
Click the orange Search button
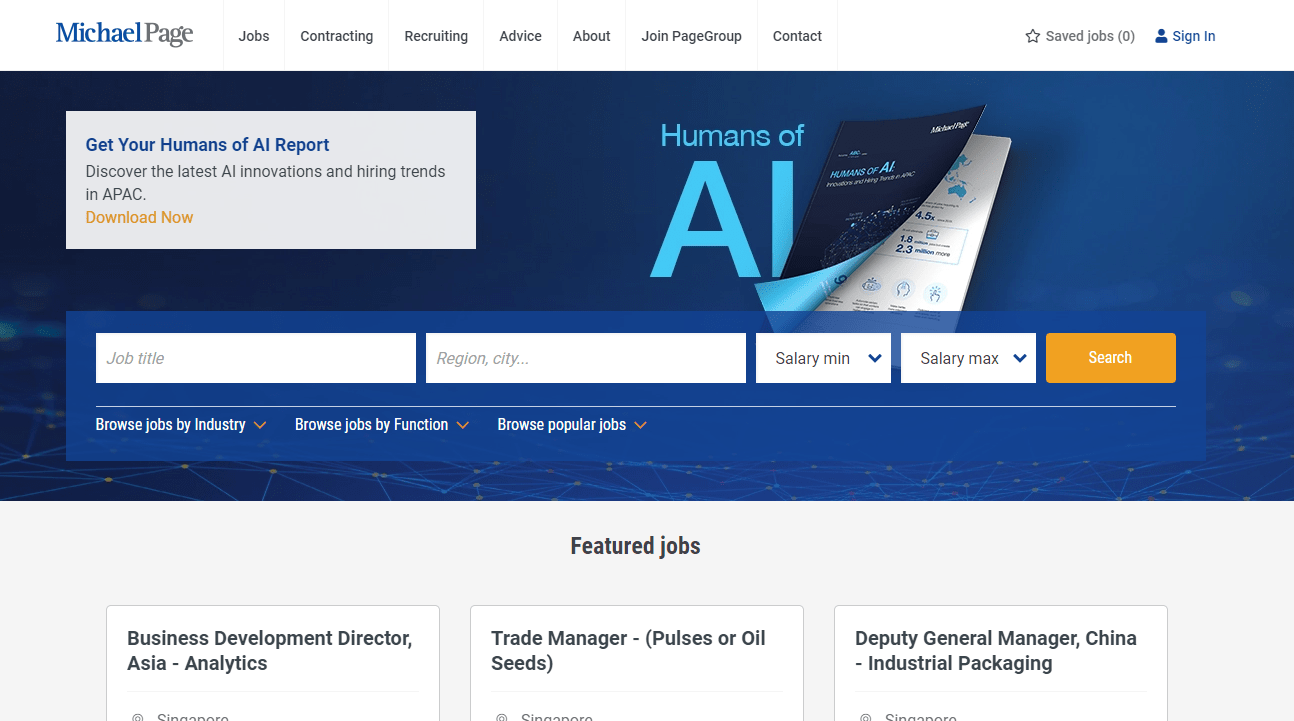pyautogui.click(x=1111, y=358)
